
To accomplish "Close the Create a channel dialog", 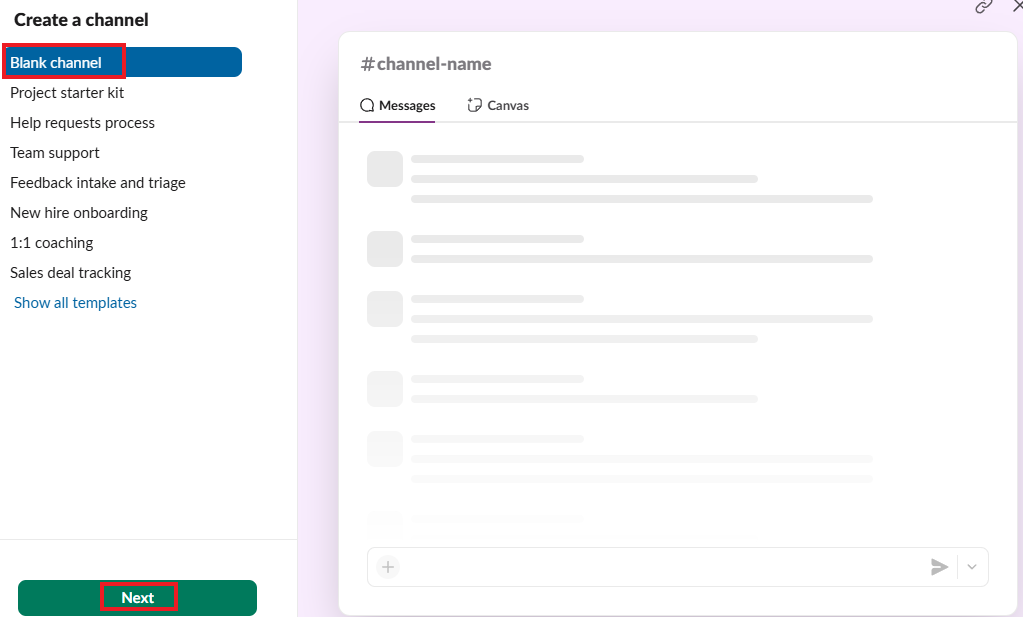I will pos(1017,6).
